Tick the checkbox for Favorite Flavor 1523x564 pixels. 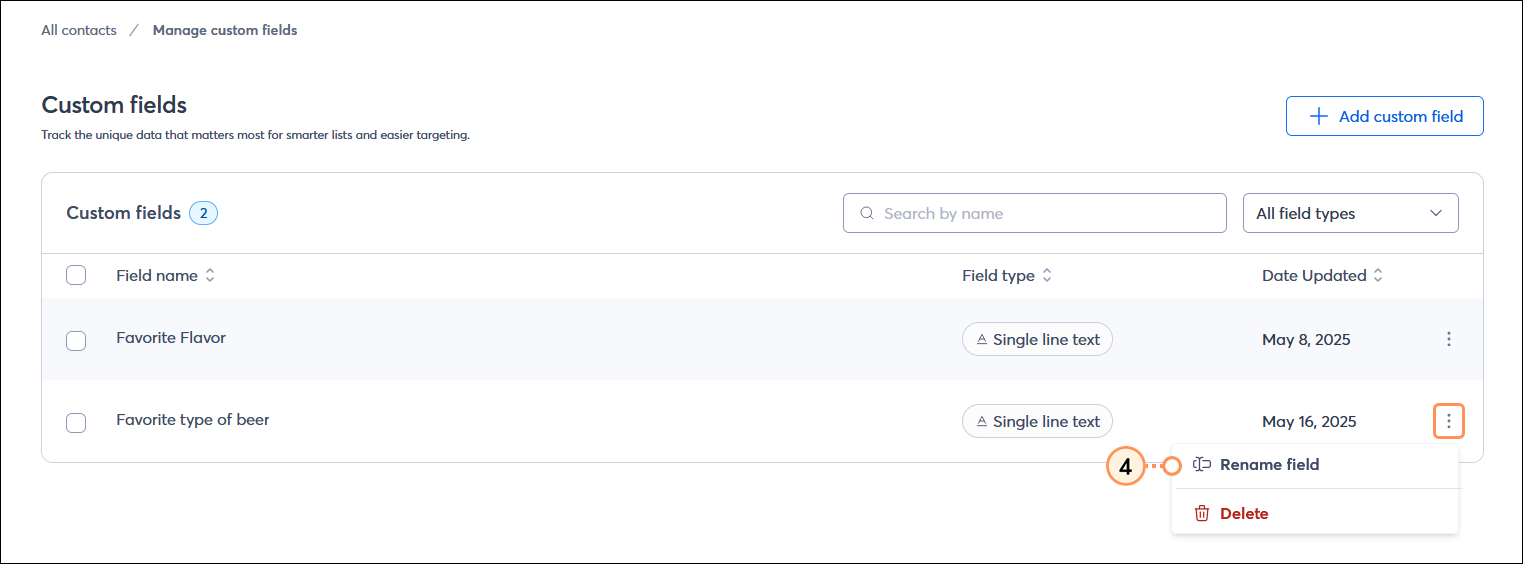coord(76,341)
